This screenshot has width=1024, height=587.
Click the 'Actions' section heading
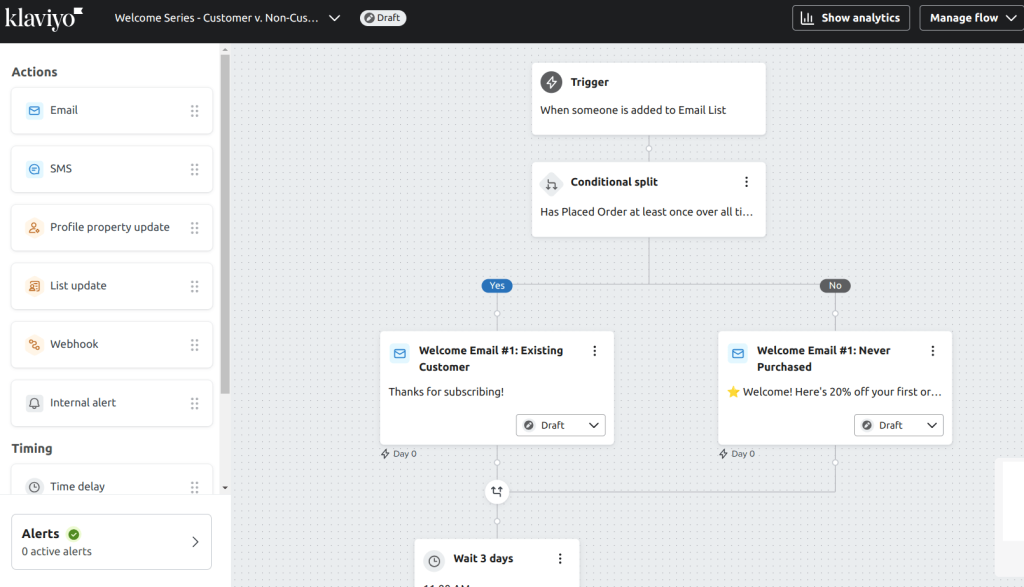(35, 72)
